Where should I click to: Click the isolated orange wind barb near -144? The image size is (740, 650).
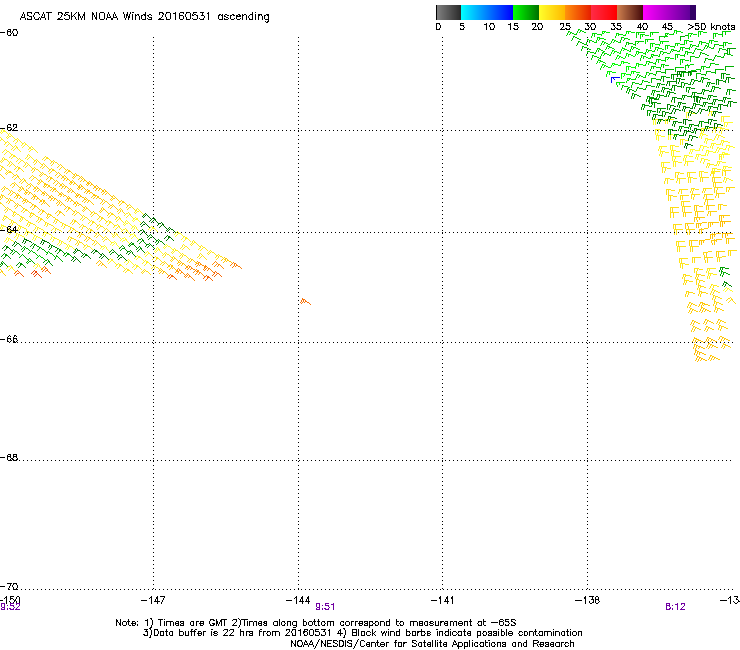click(x=305, y=301)
